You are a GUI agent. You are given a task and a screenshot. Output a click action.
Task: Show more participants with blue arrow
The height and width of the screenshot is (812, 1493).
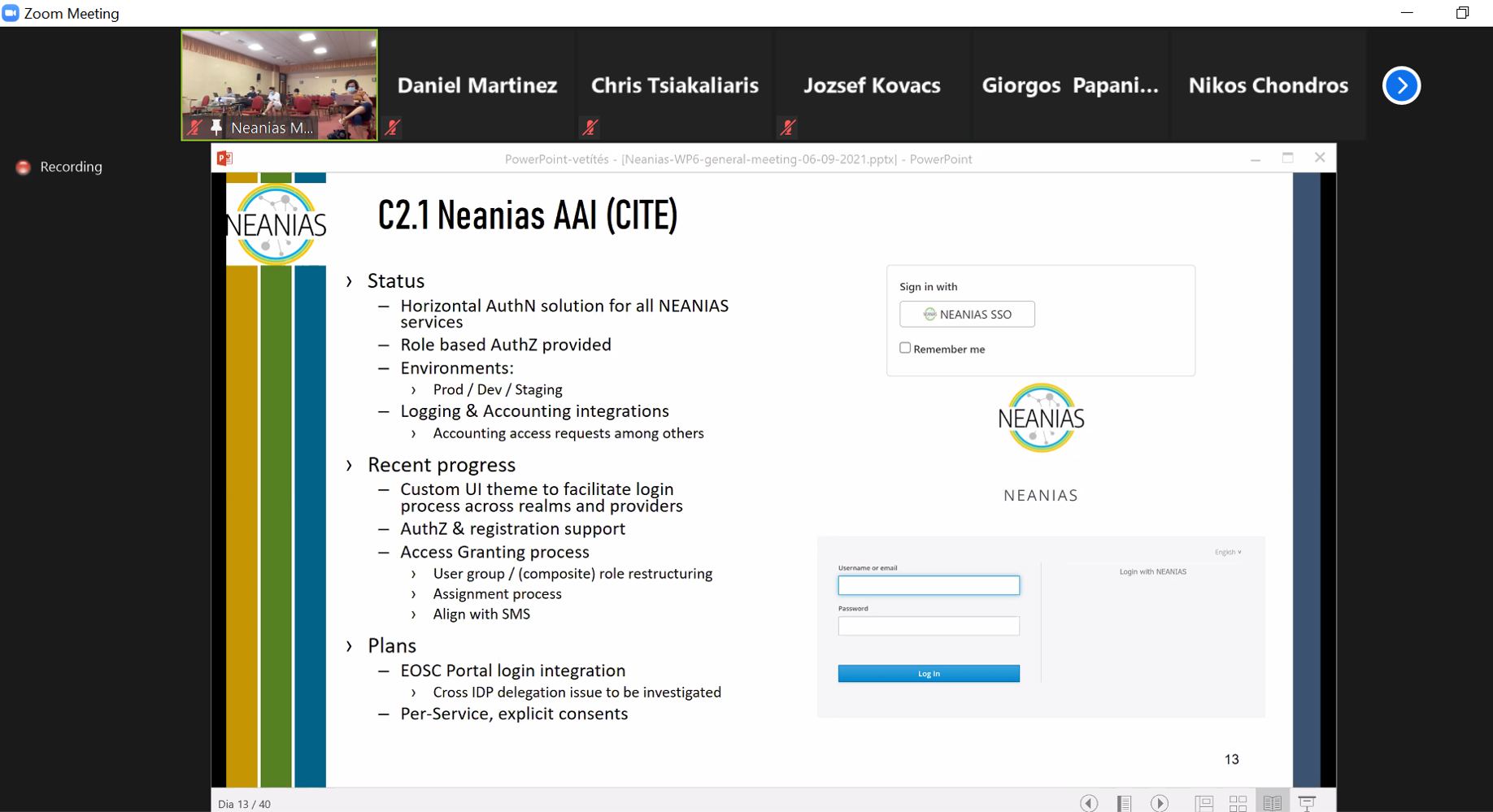tap(1401, 85)
